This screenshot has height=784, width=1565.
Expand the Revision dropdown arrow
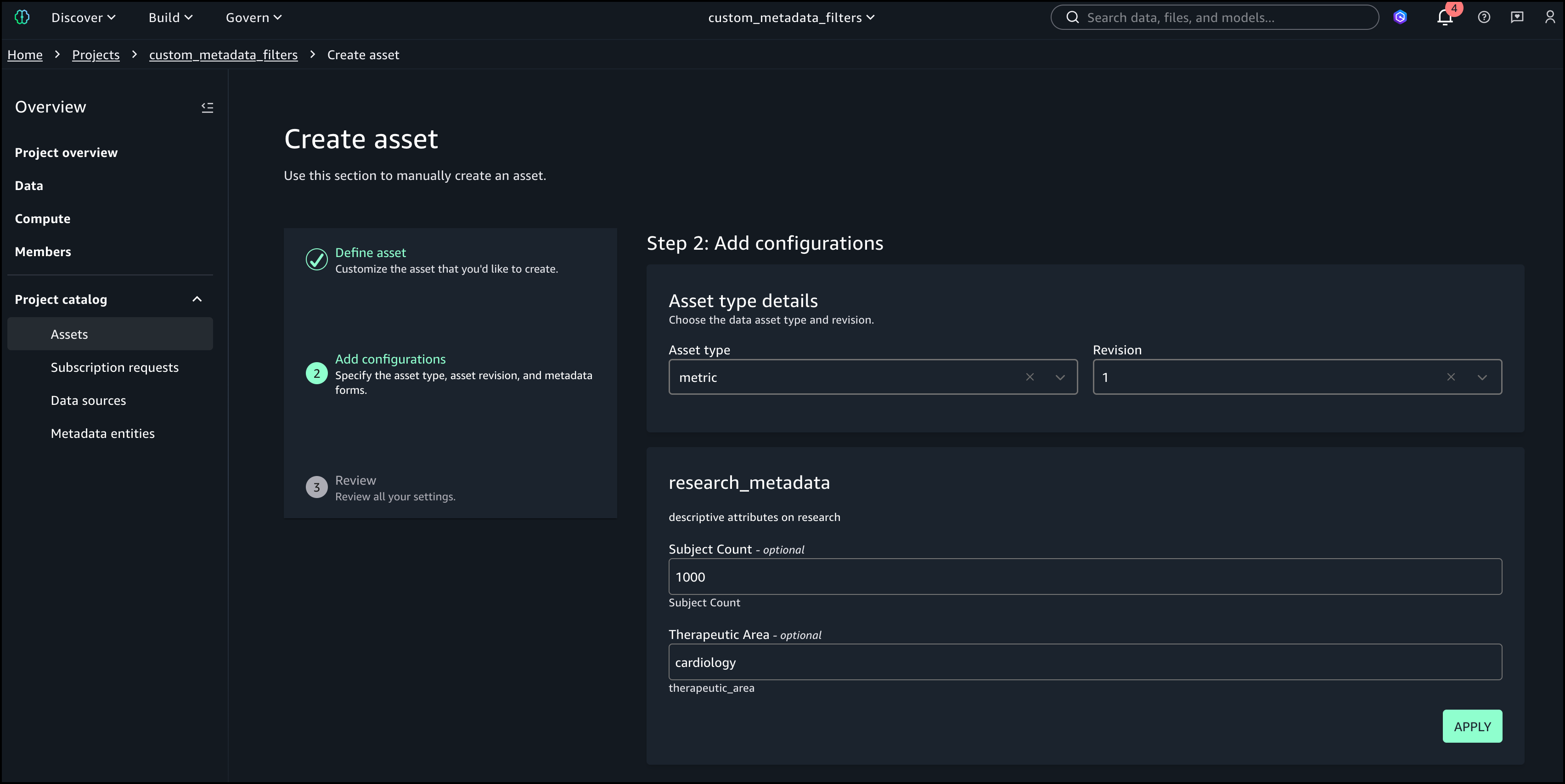click(x=1482, y=377)
